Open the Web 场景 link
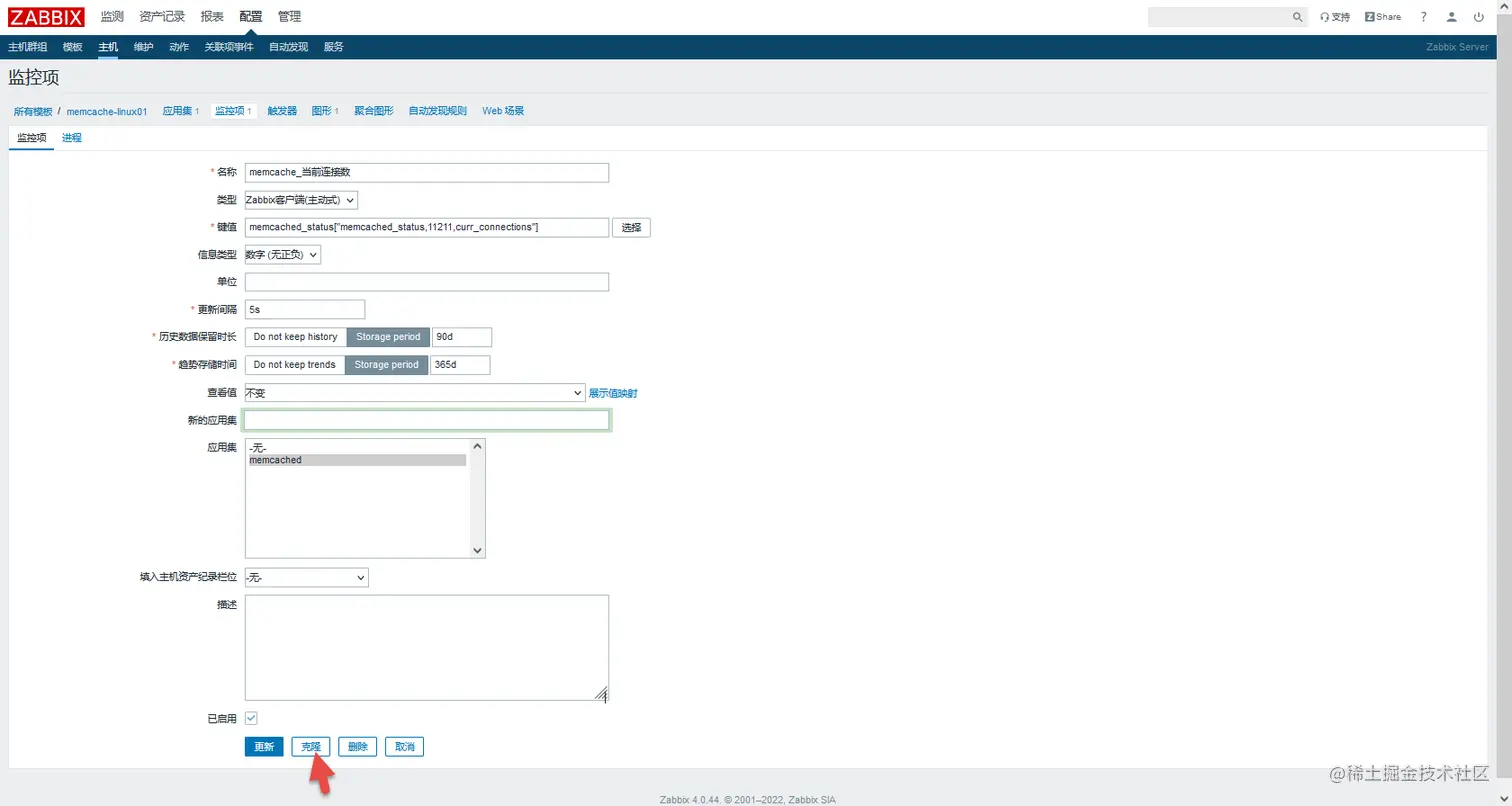 tap(503, 111)
